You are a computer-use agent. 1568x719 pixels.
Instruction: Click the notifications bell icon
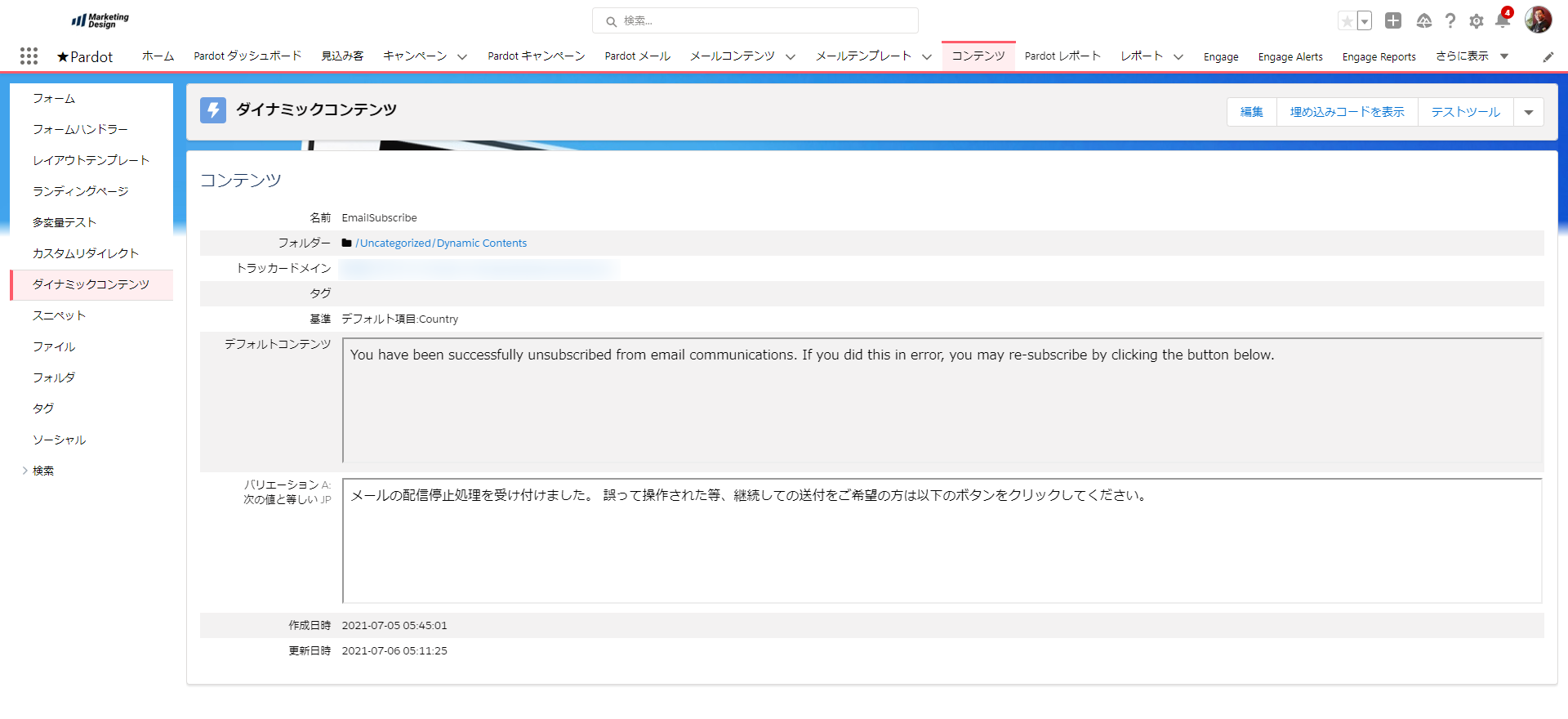[1502, 21]
